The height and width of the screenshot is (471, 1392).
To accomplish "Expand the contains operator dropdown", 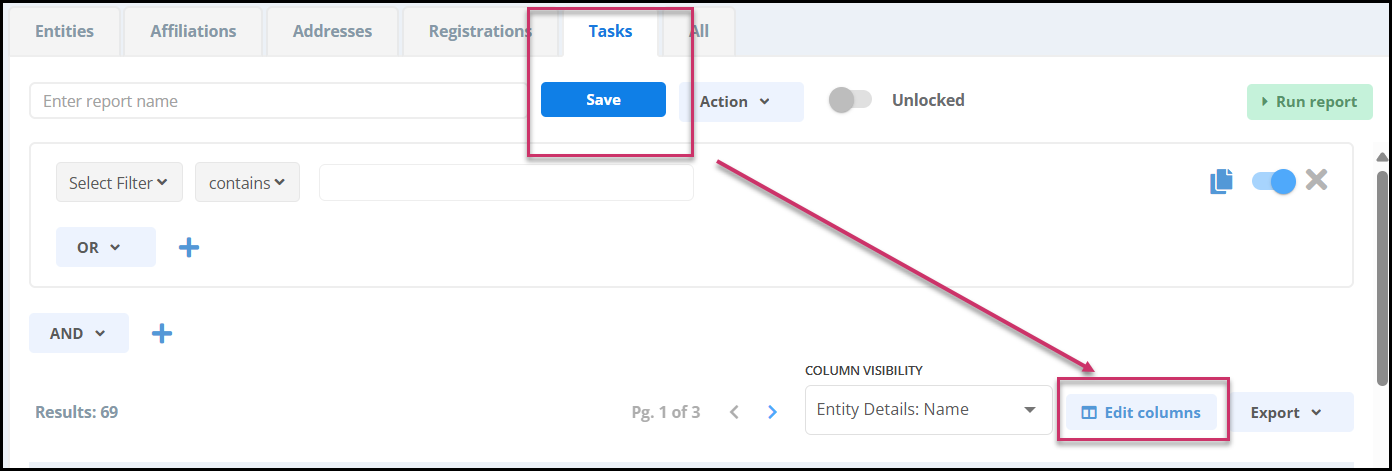I will click(x=247, y=182).
